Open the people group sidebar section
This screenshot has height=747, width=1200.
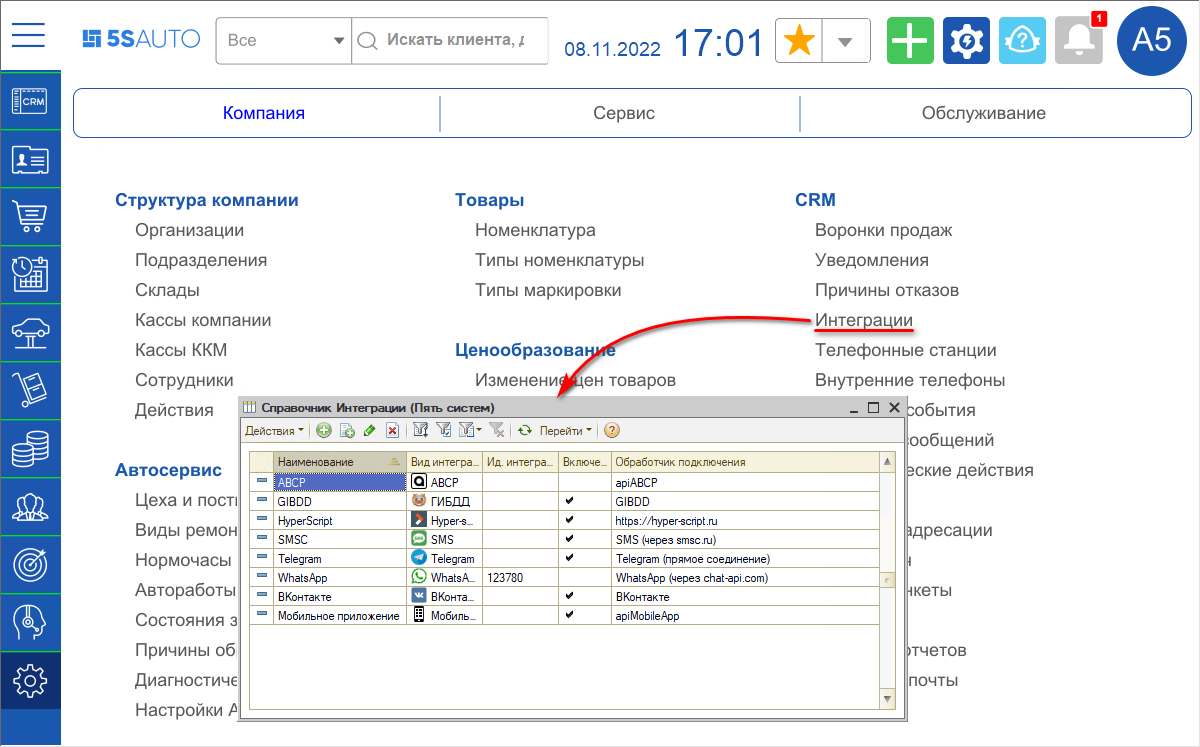(x=30, y=508)
